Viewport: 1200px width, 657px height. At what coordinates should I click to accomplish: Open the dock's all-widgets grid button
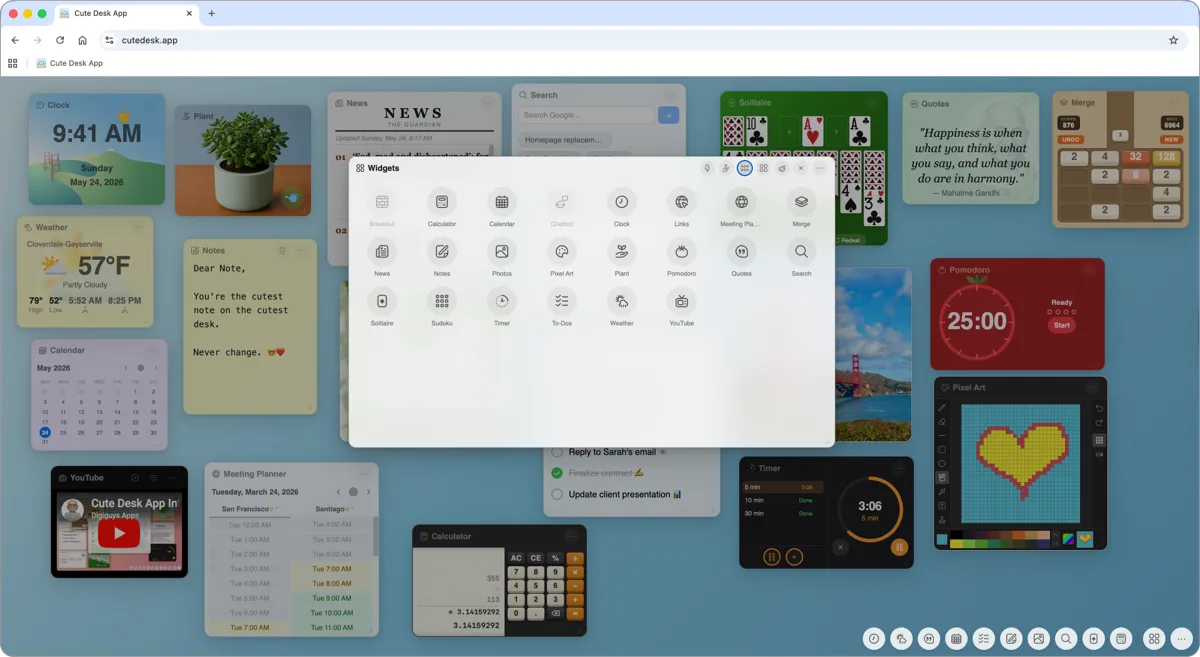(1154, 638)
